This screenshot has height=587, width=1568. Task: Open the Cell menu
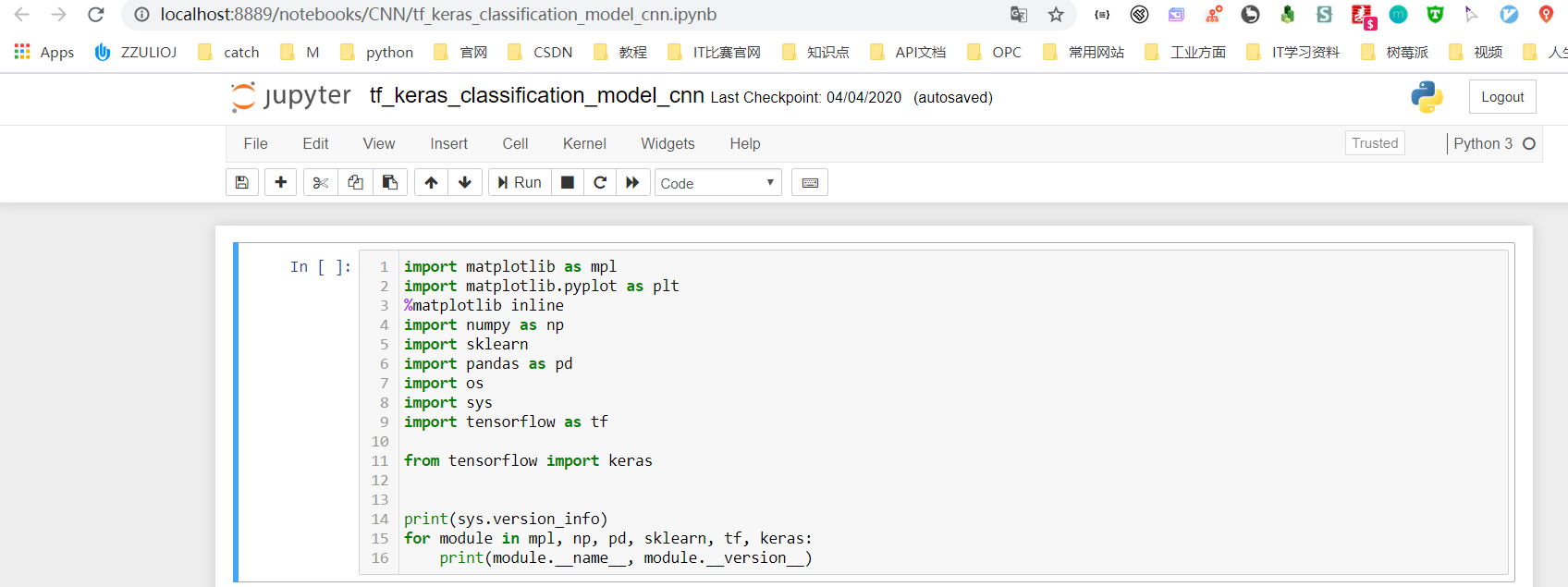pos(515,143)
